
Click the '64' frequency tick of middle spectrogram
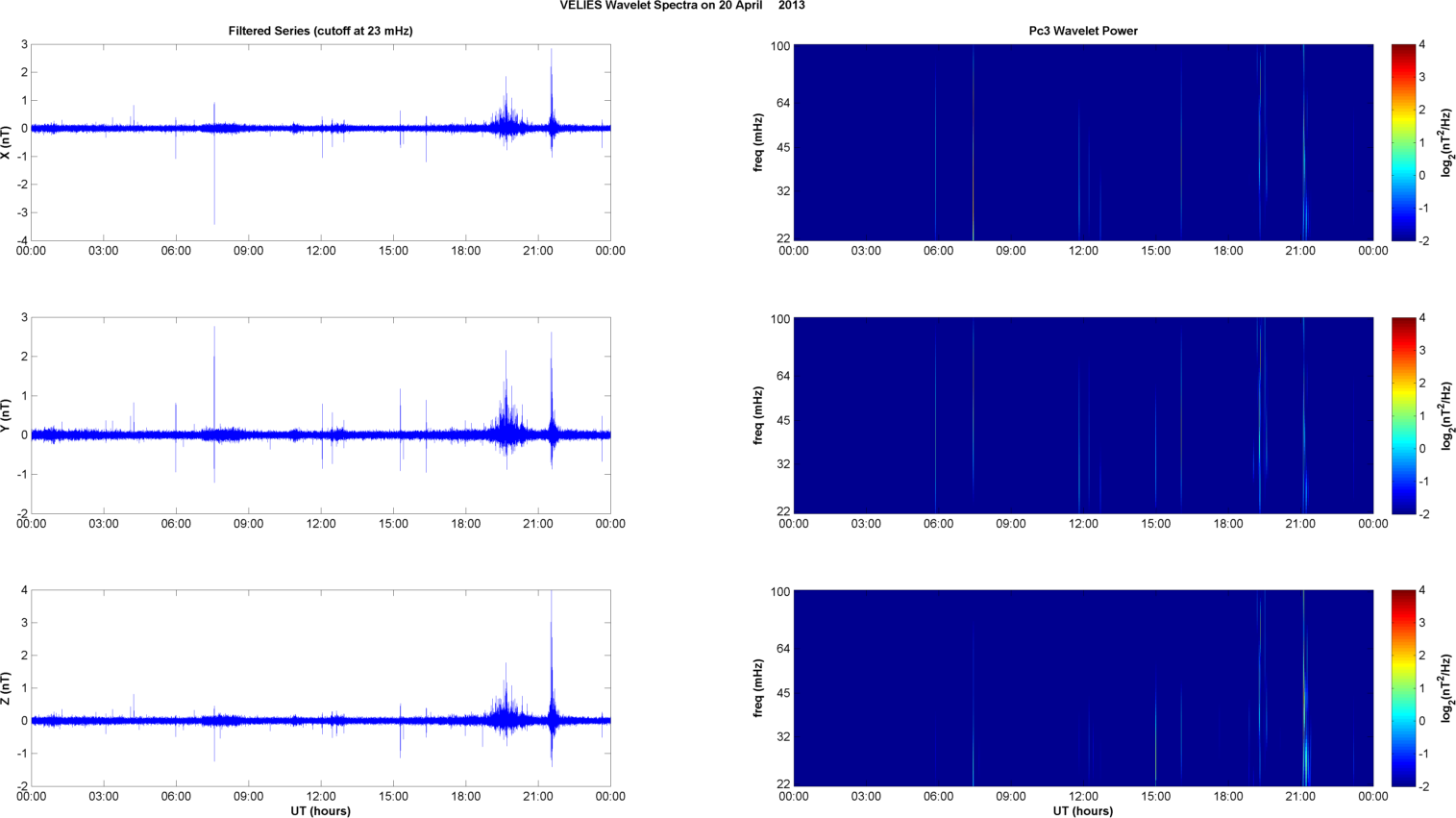point(783,376)
